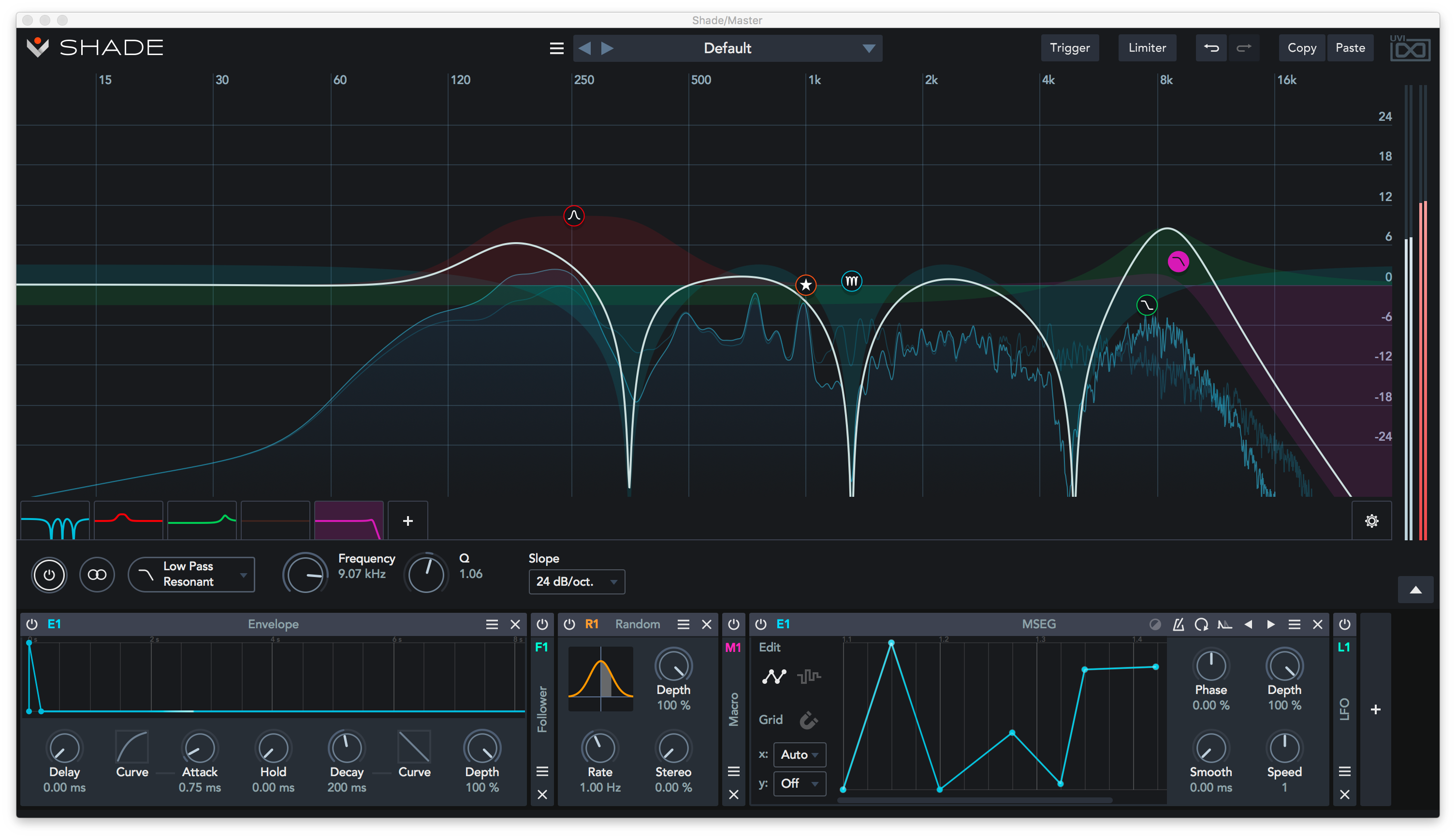Collapse the modulation panel with up arrow

1415,590
